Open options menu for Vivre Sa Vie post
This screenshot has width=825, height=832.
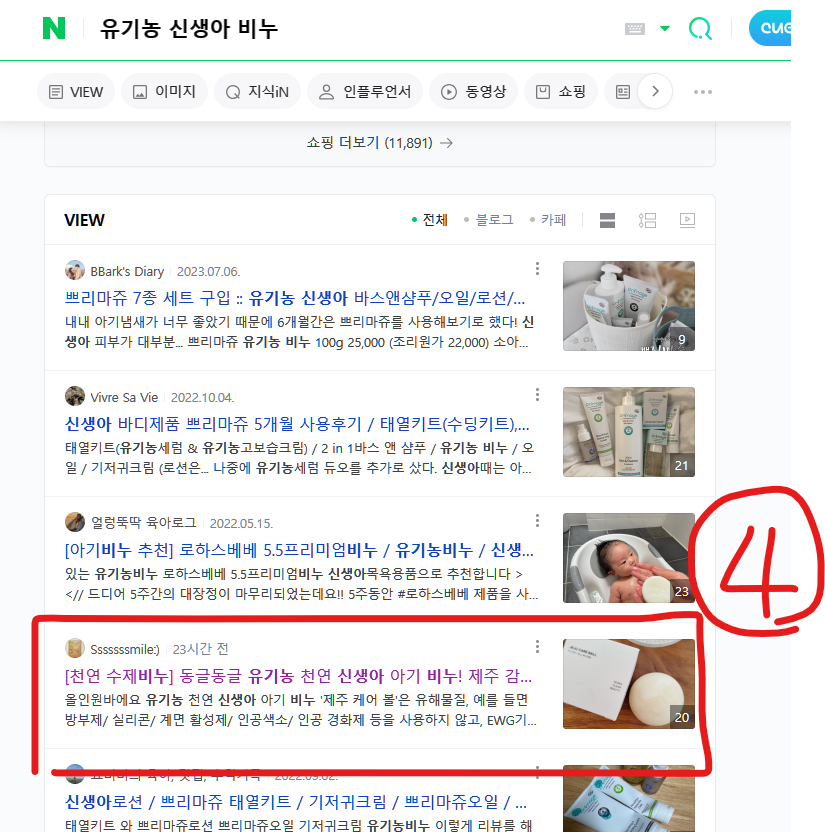click(x=537, y=394)
